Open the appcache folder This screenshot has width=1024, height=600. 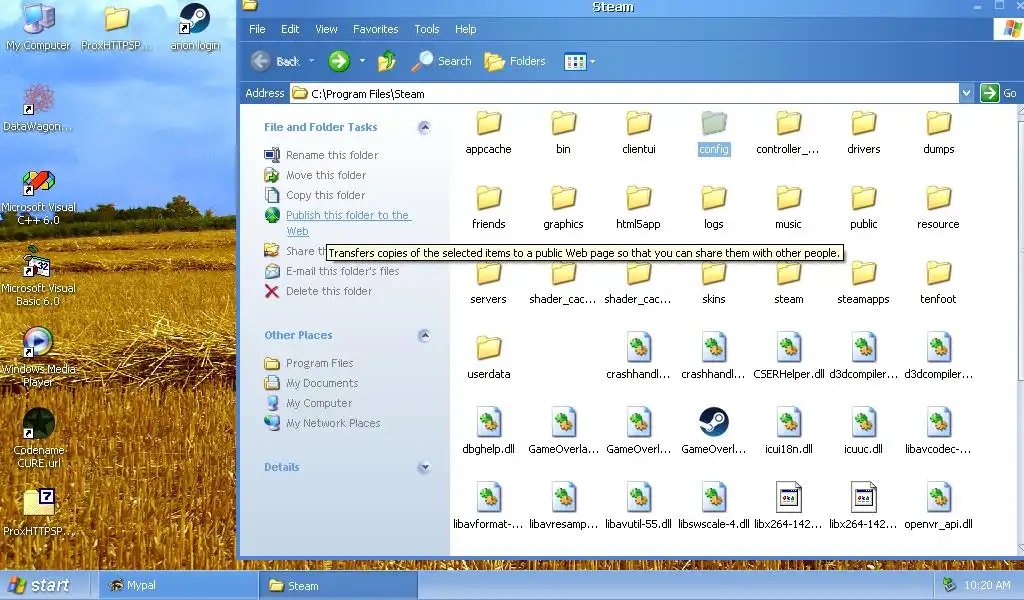(x=488, y=133)
